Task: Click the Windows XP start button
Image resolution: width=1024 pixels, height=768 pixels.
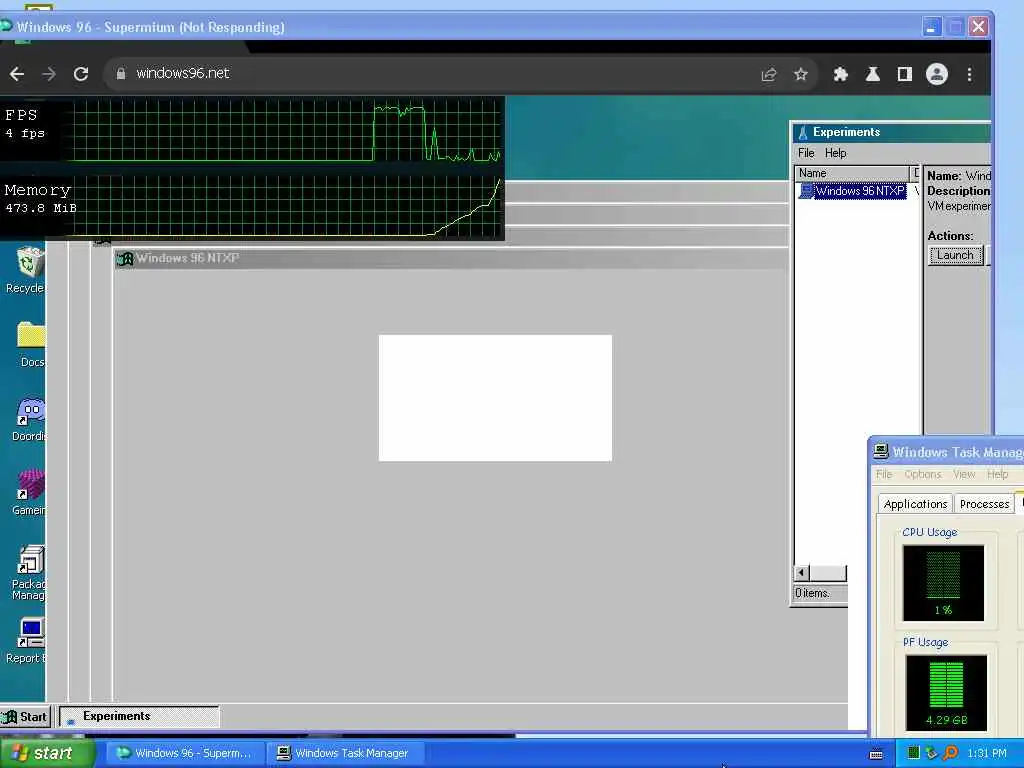Action: 46,753
